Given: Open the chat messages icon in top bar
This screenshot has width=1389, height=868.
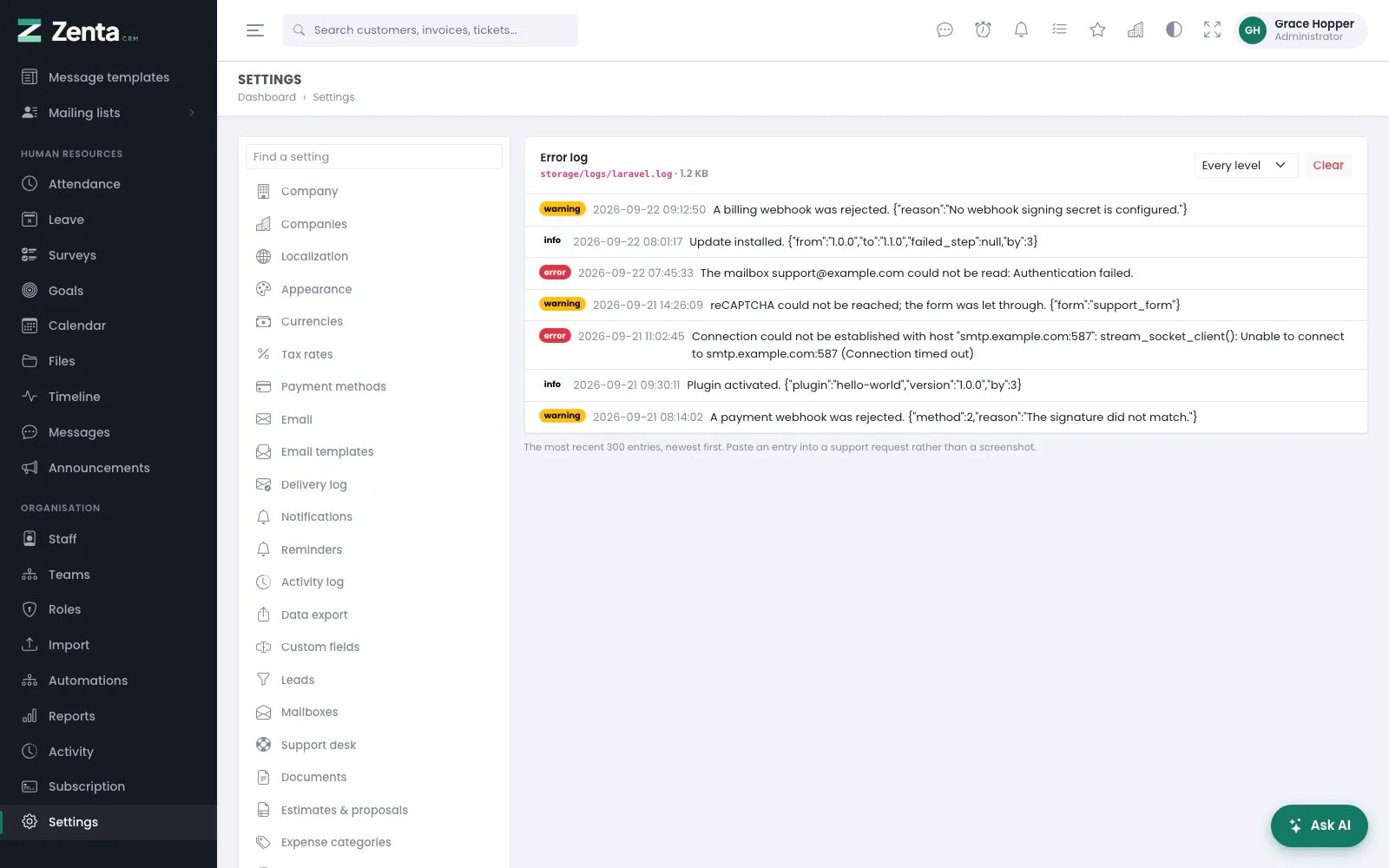Looking at the screenshot, I should [x=945, y=30].
